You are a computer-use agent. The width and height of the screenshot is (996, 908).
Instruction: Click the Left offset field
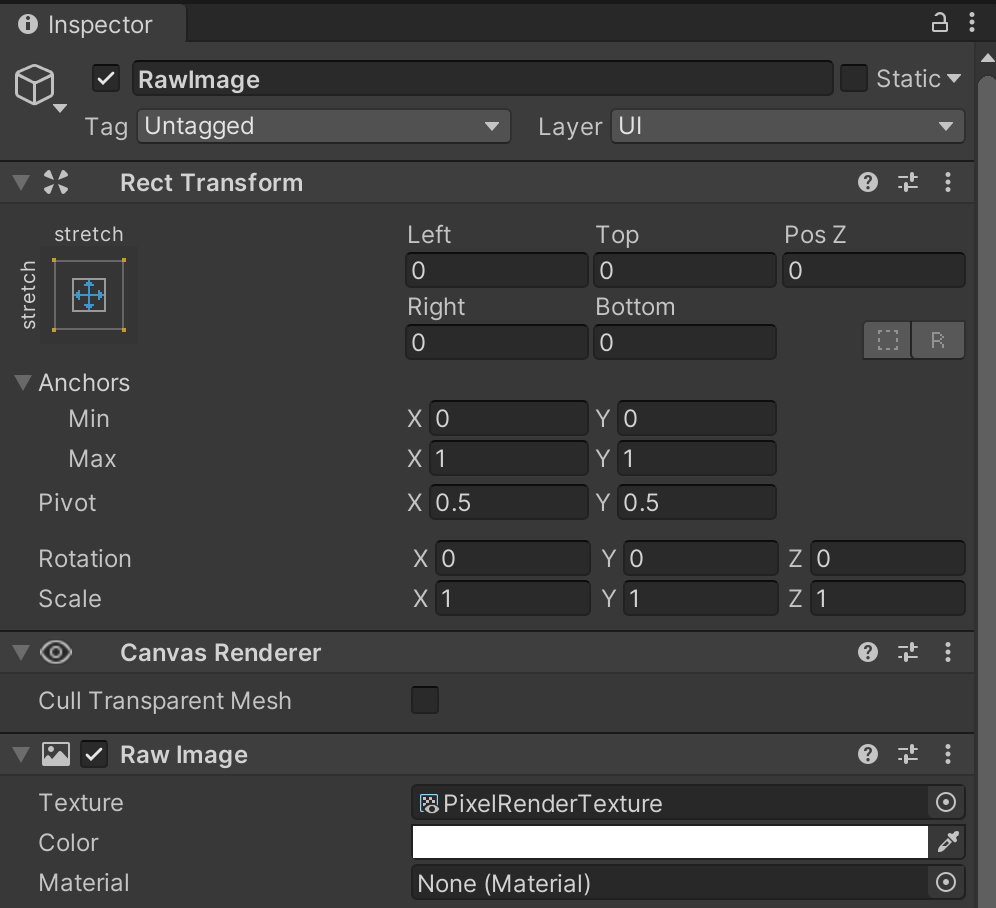[x=497, y=271]
